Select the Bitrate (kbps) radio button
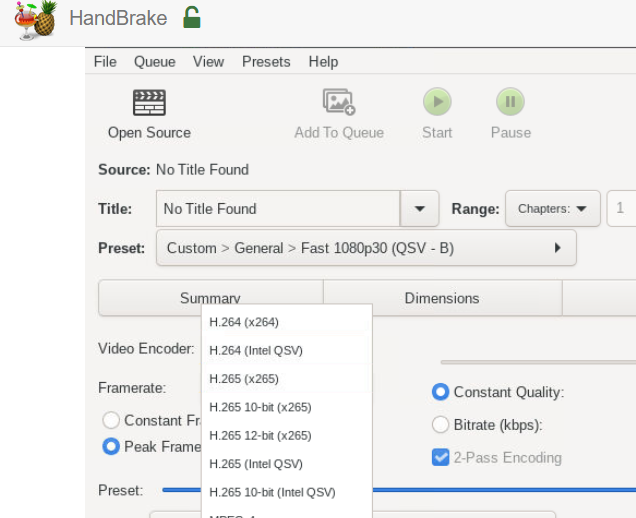Viewport: 636px width, 518px height. point(440,425)
